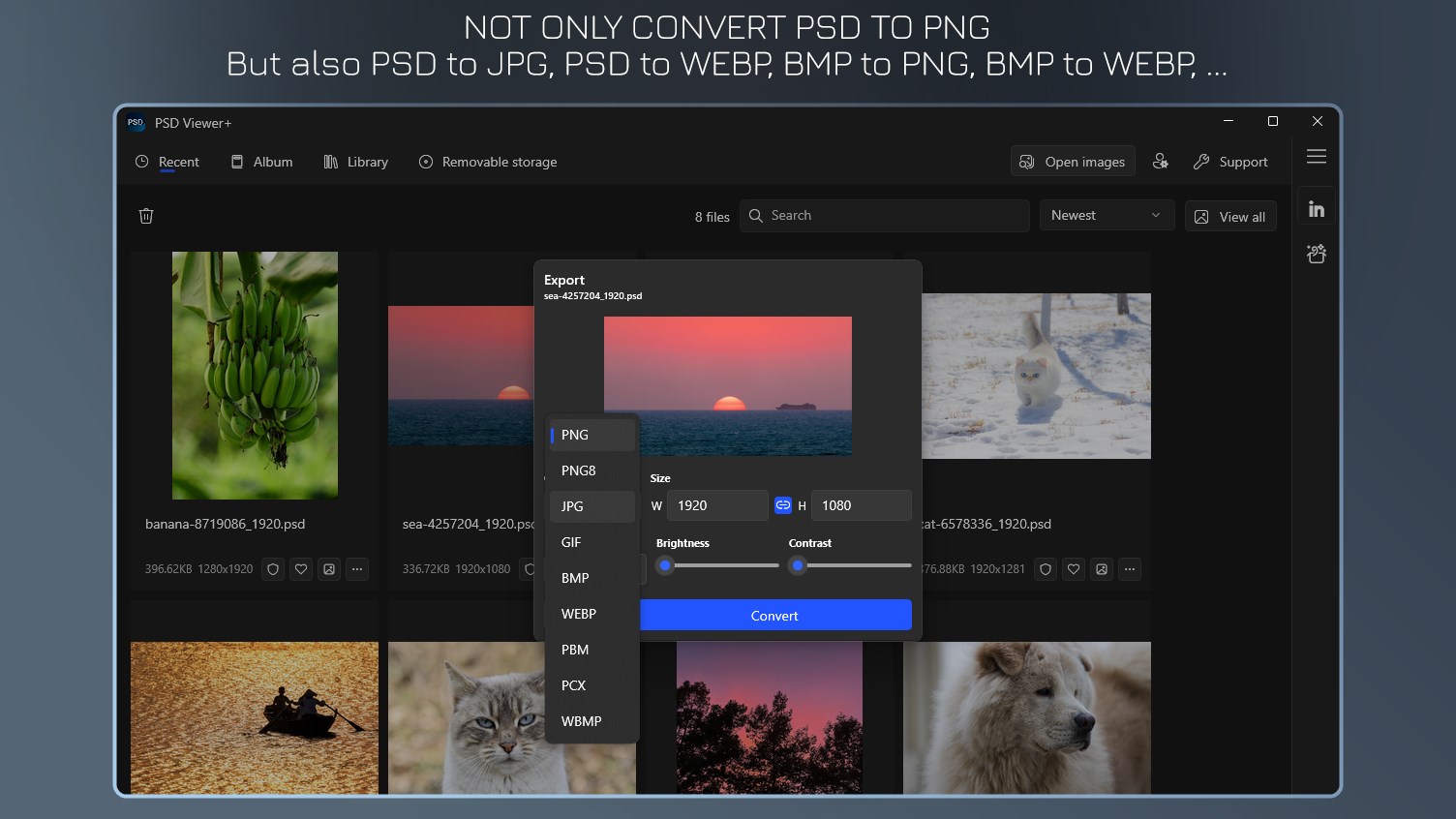Image resolution: width=1456 pixels, height=819 pixels.
Task: Click the image icon on banana-8719086_1920.psd card
Action: pos(329,569)
